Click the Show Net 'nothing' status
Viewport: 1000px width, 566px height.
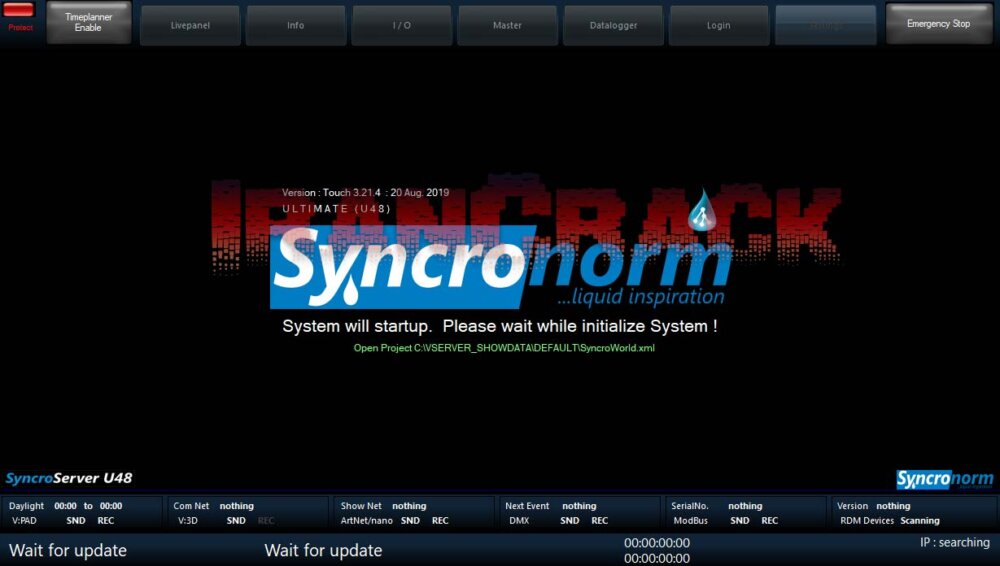pyautogui.click(x=409, y=506)
